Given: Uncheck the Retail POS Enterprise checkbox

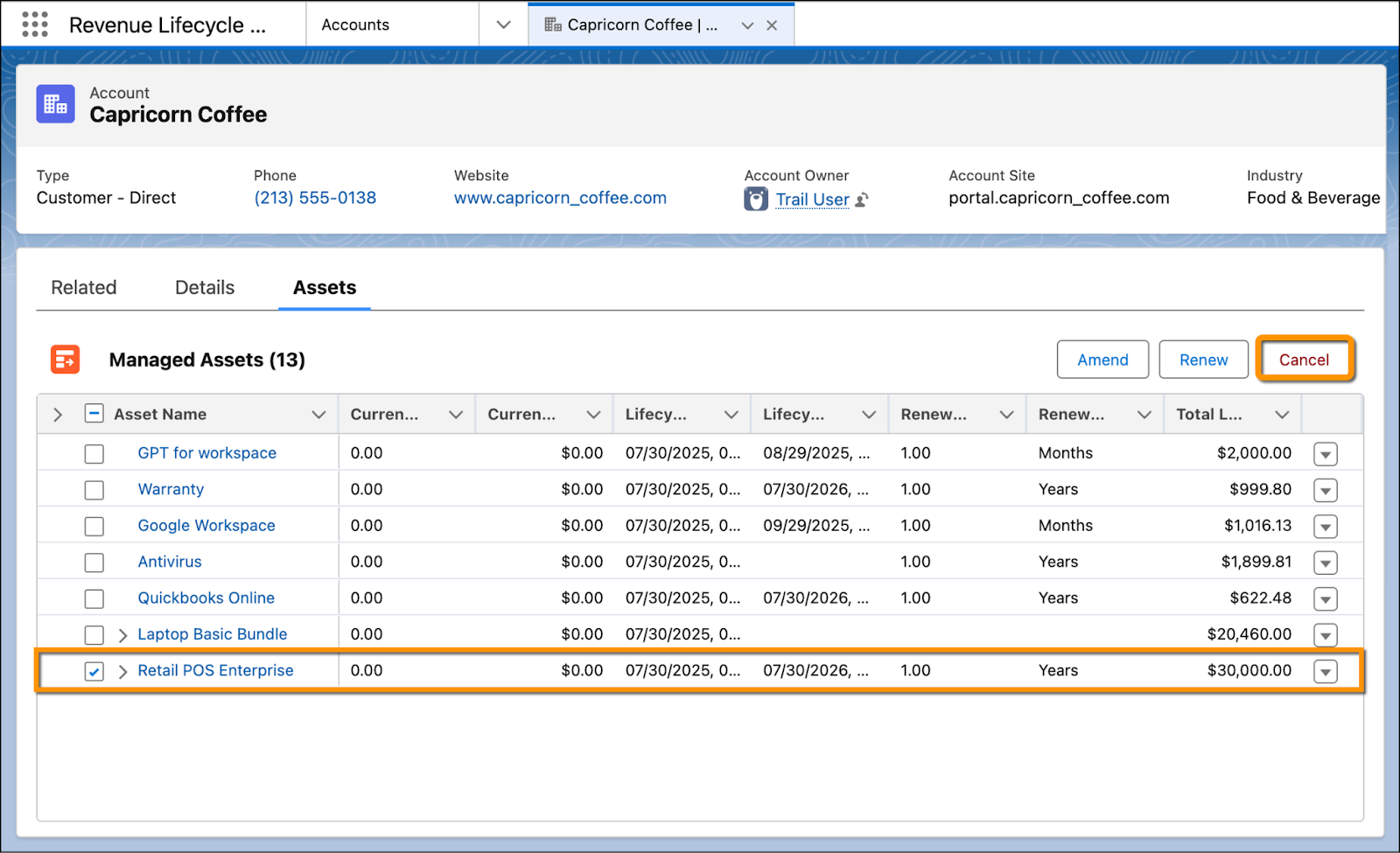Looking at the screenshot, I should click(94, 671).
